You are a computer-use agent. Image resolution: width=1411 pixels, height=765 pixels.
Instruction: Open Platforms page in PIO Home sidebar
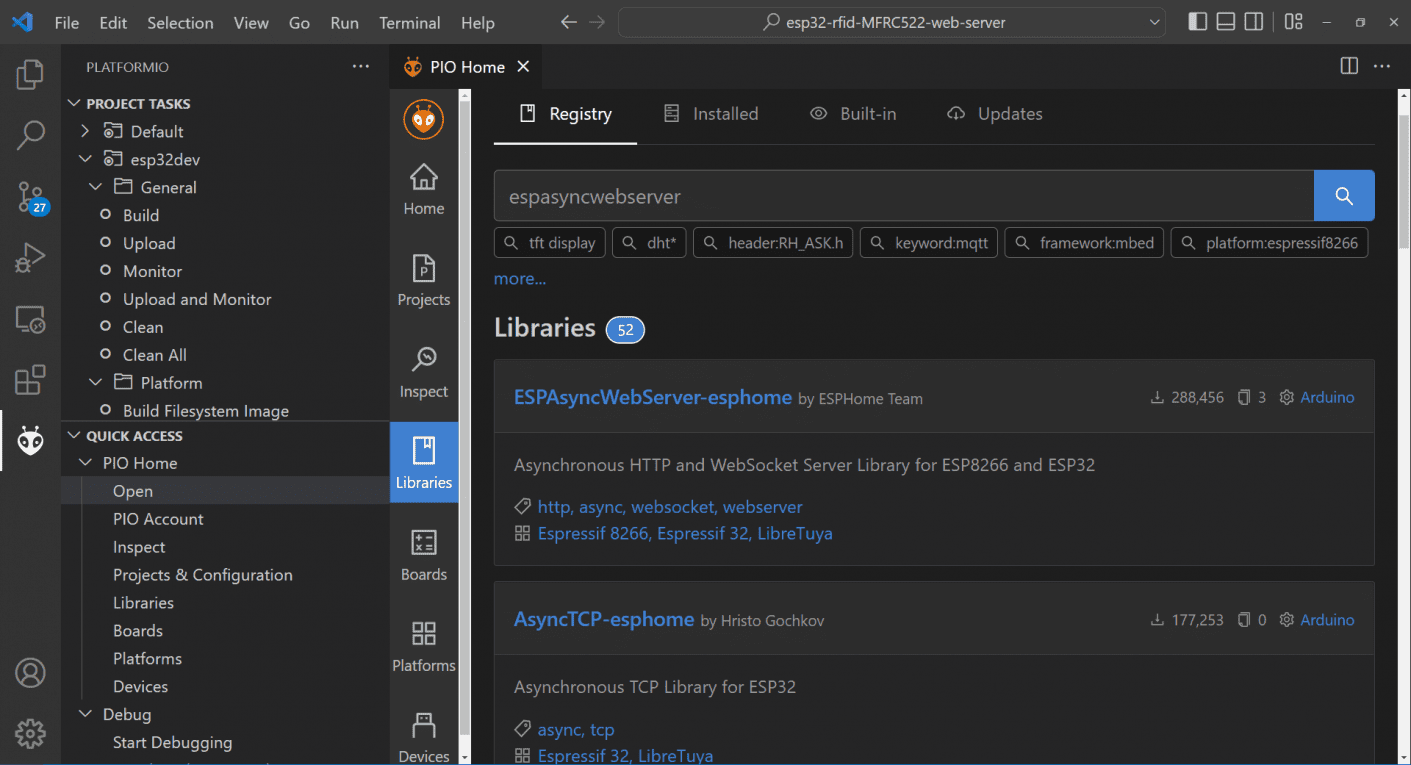point(424,646)
